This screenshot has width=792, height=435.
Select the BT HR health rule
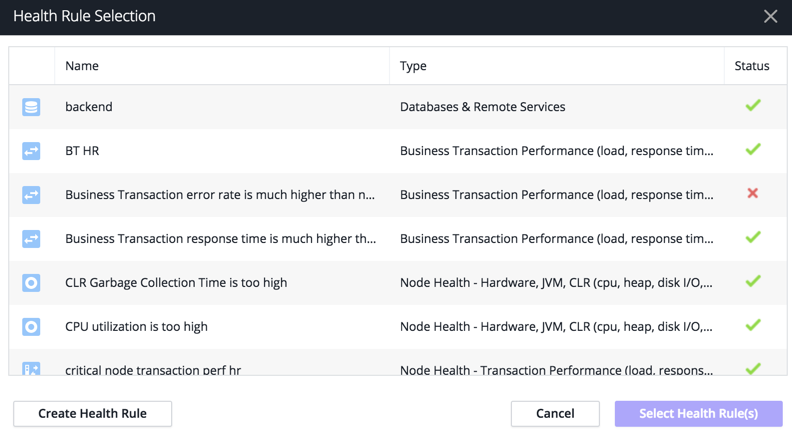(398, 151)
